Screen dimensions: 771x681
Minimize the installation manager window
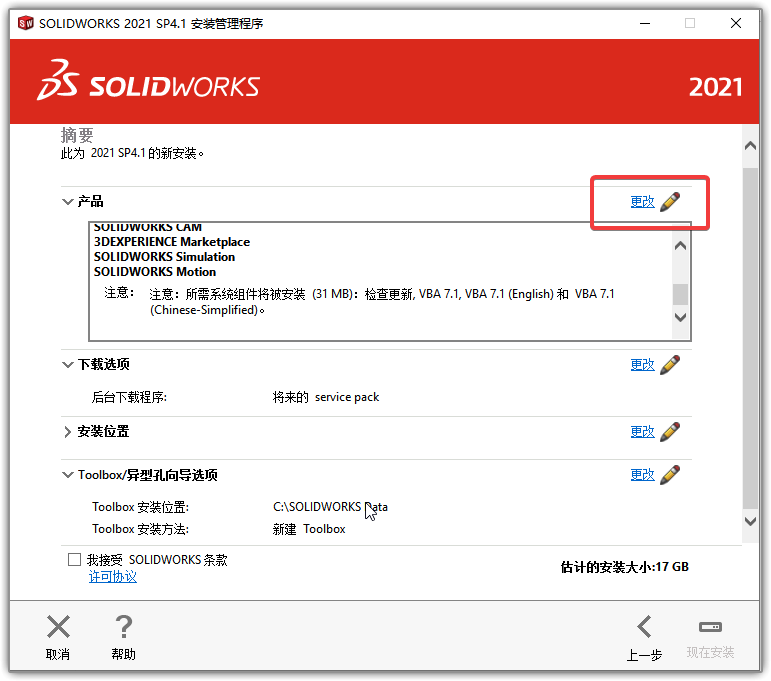point(645,23)
